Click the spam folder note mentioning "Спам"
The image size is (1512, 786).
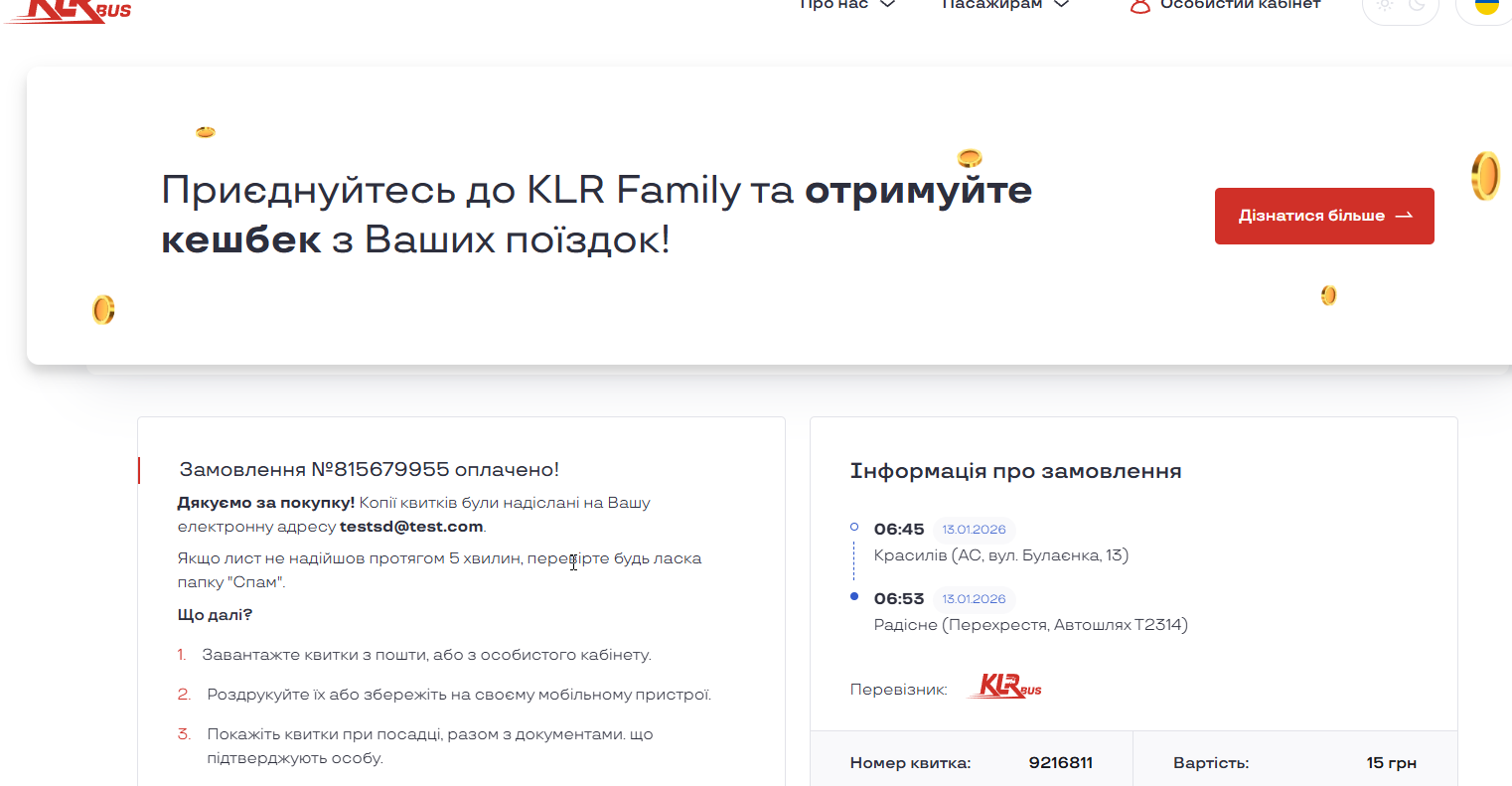coord(439,570)
